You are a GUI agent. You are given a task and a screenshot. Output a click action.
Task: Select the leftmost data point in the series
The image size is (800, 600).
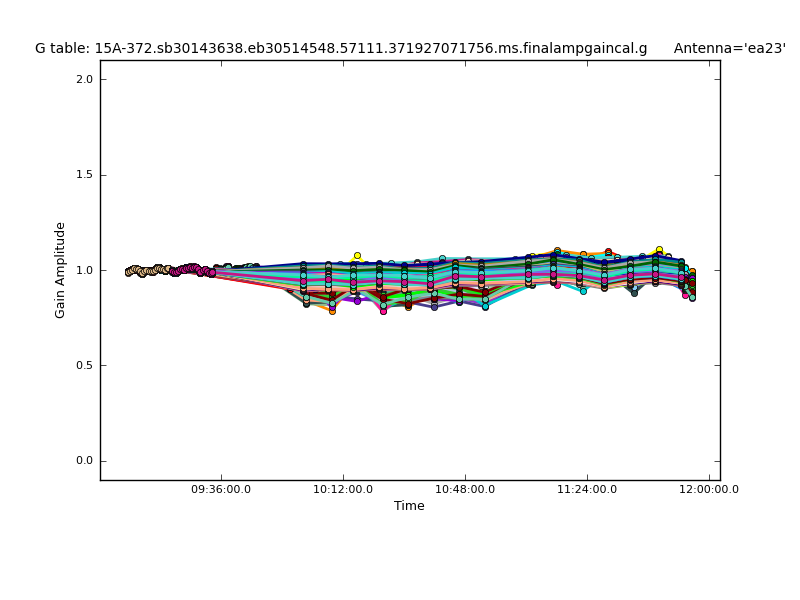pyautogui.click(x=128, y=272)
